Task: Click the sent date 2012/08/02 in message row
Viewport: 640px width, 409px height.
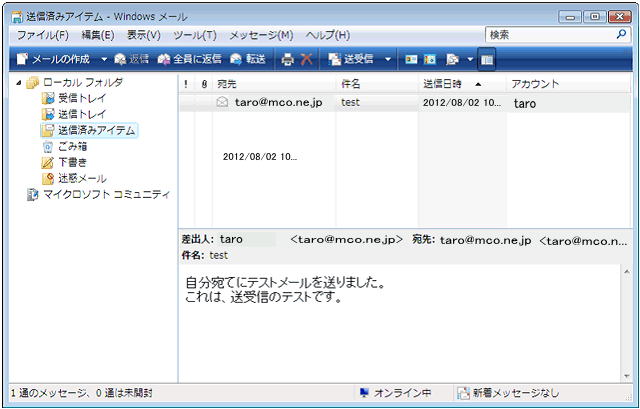Action: 462,102
